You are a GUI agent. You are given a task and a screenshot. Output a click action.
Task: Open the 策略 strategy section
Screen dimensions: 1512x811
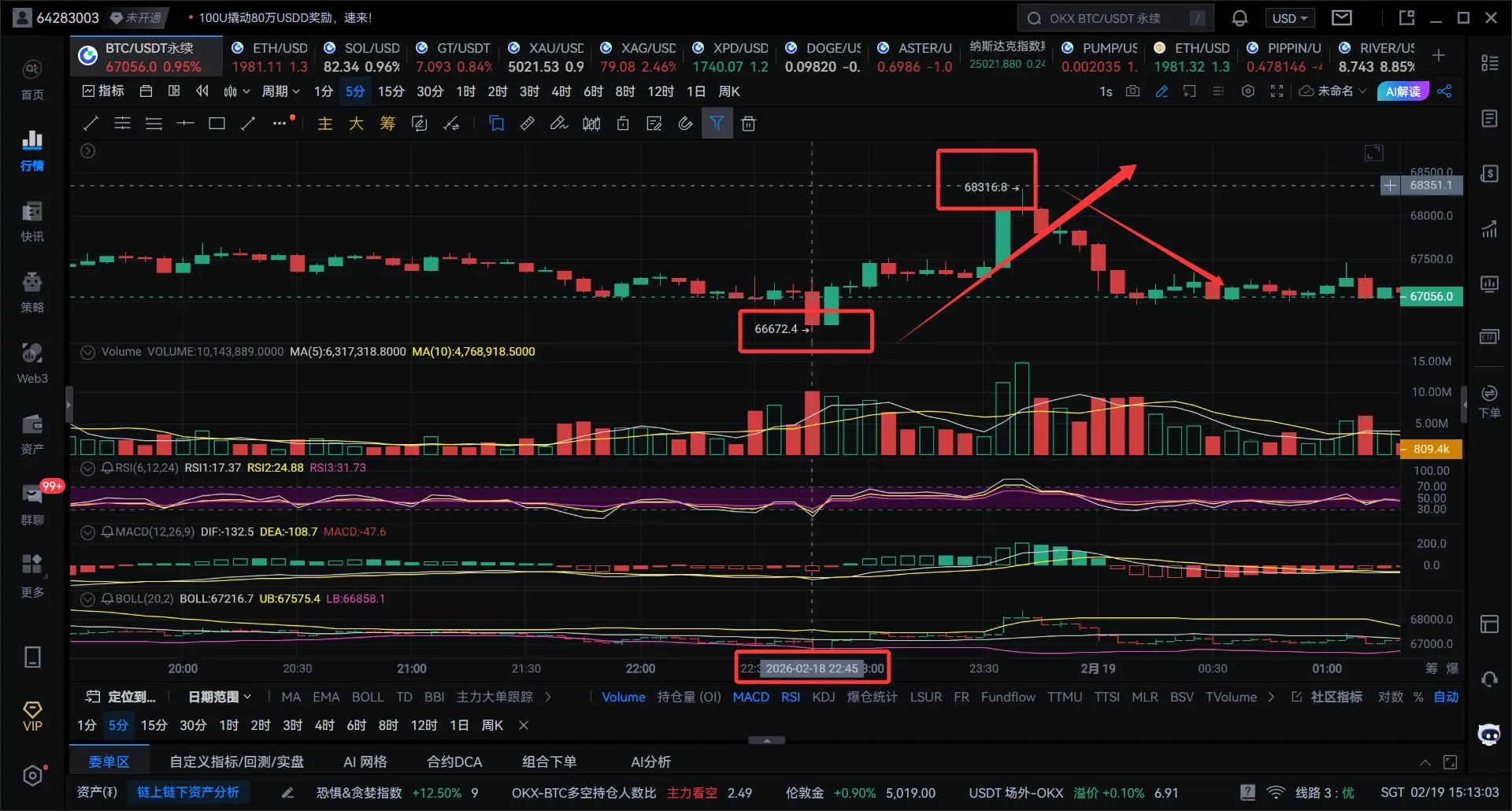[x=32, y=293]
